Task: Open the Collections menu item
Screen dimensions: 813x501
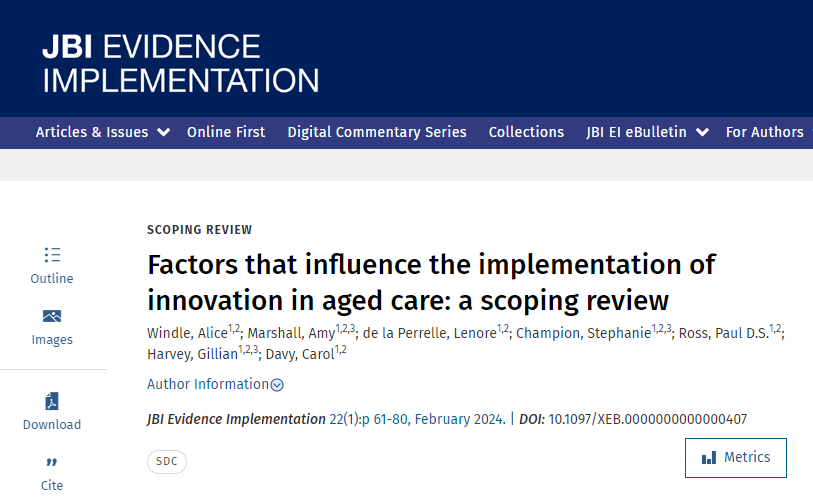Action: (526, 132)
